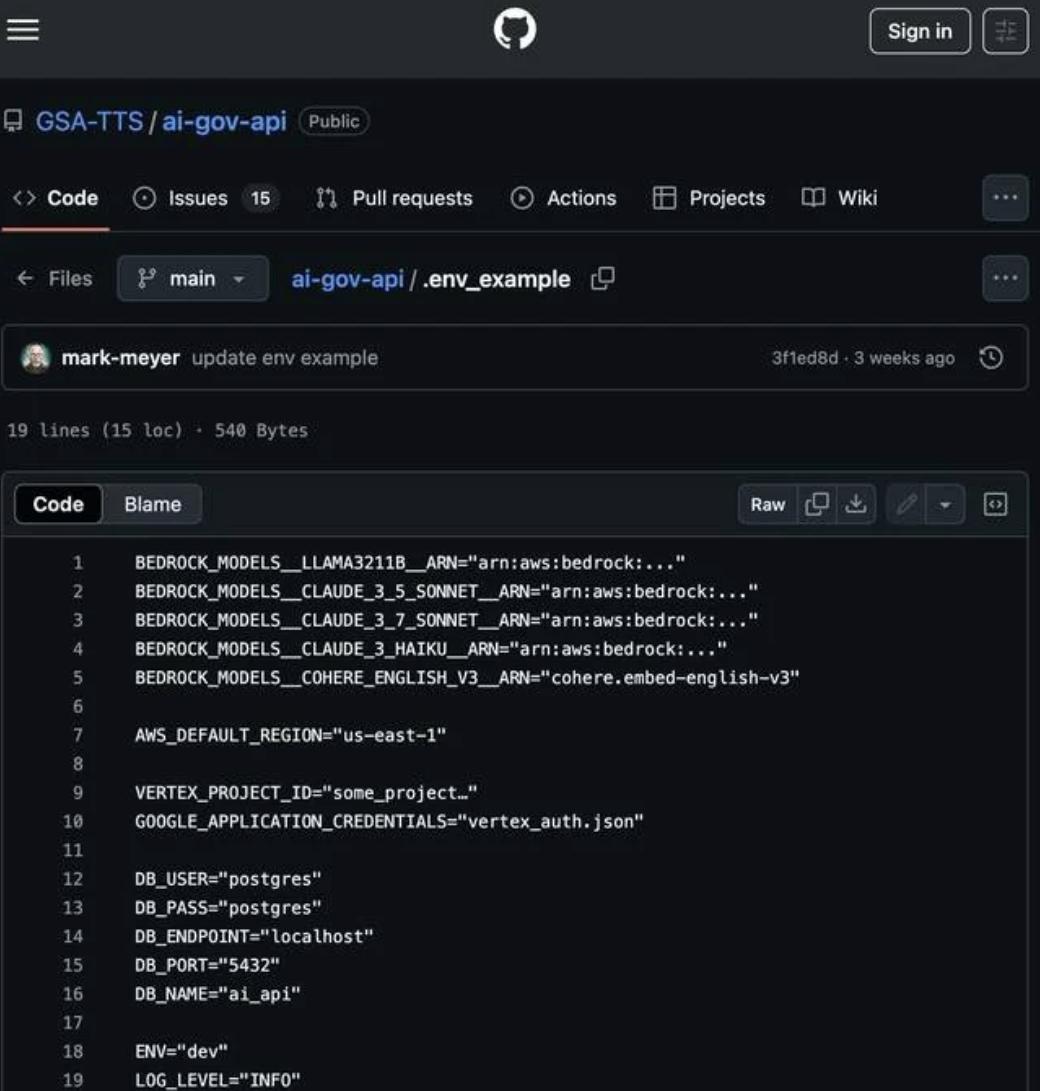Open the hamburger navigation menu
1040x1091 pixels.
(23, 30)
